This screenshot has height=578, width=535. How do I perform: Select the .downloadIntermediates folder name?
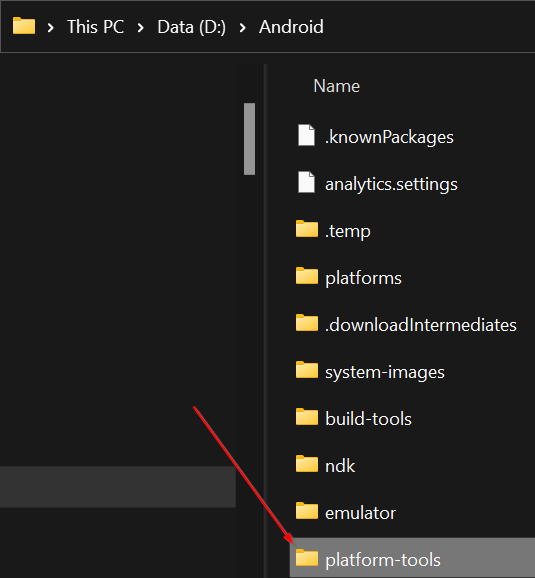(x=421, y=325)
